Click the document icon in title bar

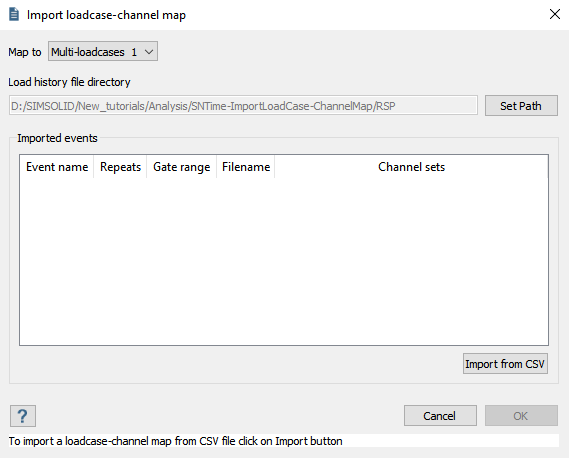pos(14,15)
